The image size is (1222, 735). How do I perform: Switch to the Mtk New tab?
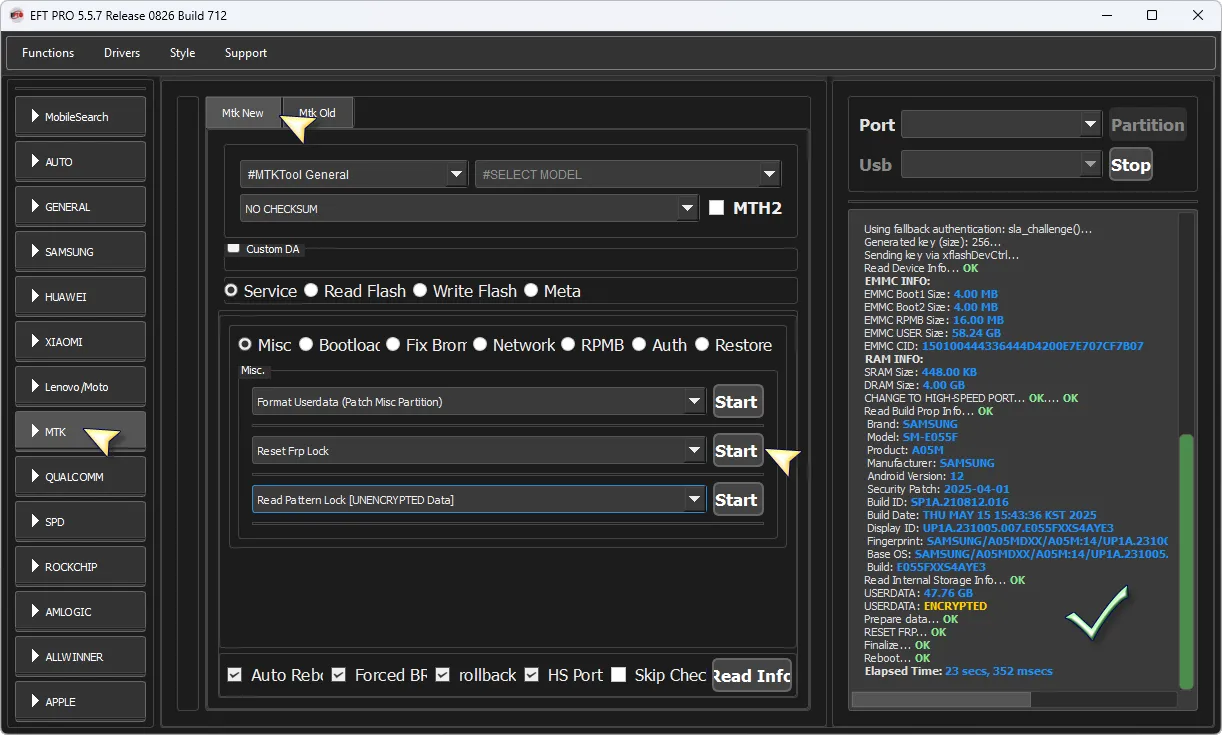click(243, 113)
